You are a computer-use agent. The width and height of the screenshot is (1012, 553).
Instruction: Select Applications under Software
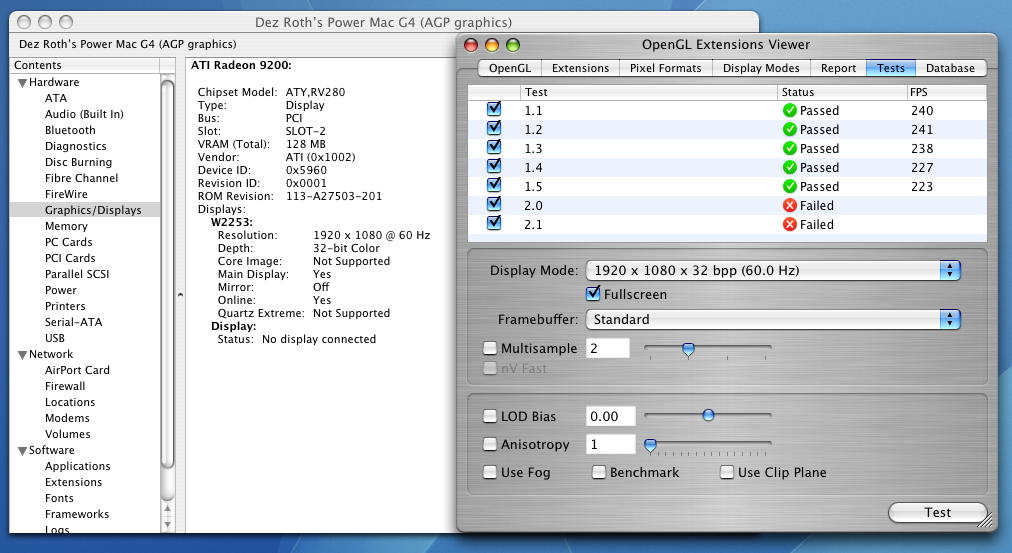(x=77, y=467)
